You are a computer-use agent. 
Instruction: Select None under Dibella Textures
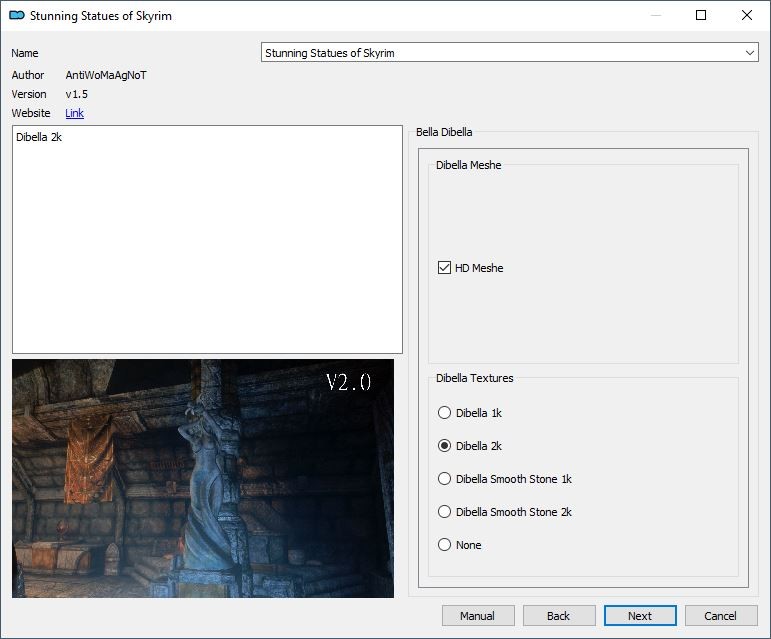(445, 545)
